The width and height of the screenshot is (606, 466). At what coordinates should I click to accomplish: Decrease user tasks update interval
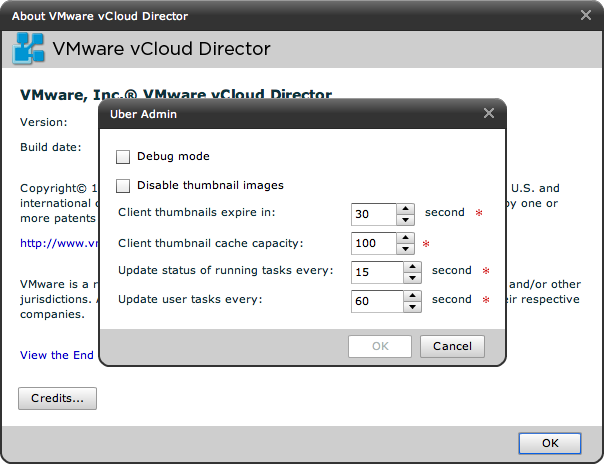[412, 307]
